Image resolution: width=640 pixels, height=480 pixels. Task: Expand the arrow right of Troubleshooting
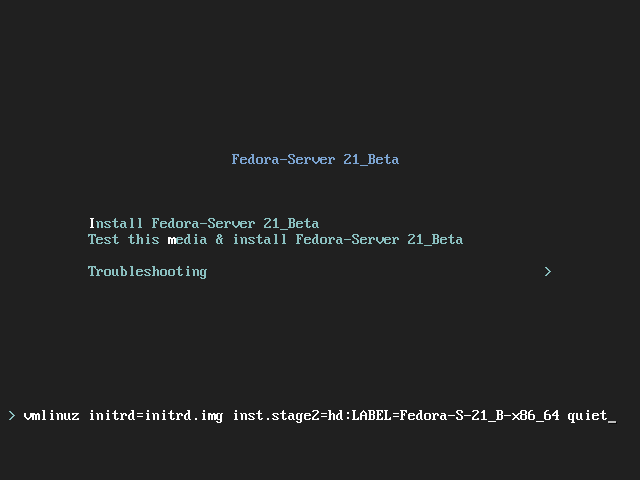(547, 271)
